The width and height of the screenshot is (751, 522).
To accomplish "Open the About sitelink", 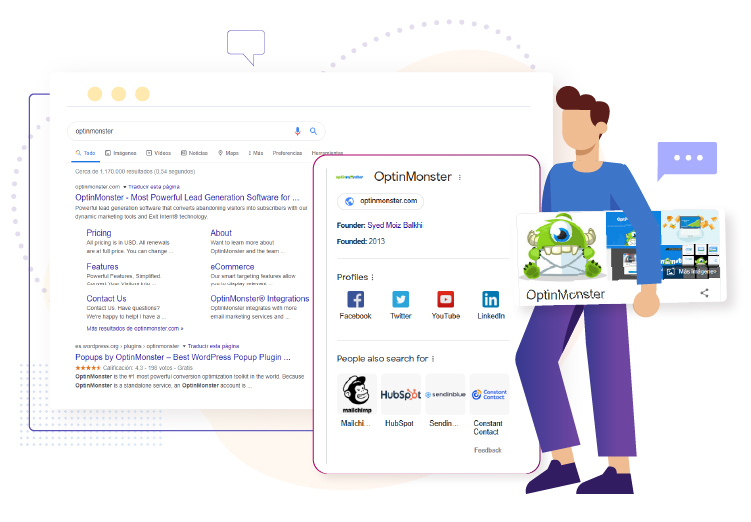I will point(221,233).
